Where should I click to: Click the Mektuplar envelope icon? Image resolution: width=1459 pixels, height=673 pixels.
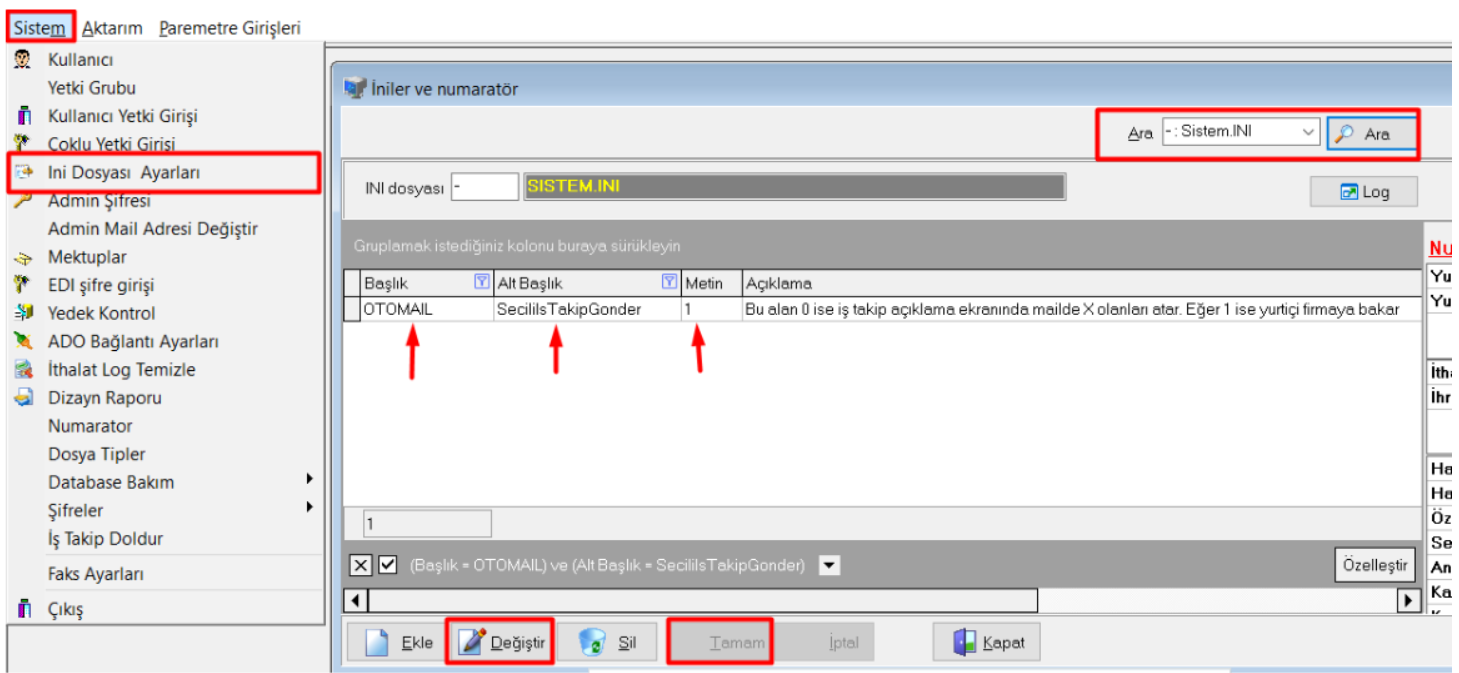[x=23, y=258]
